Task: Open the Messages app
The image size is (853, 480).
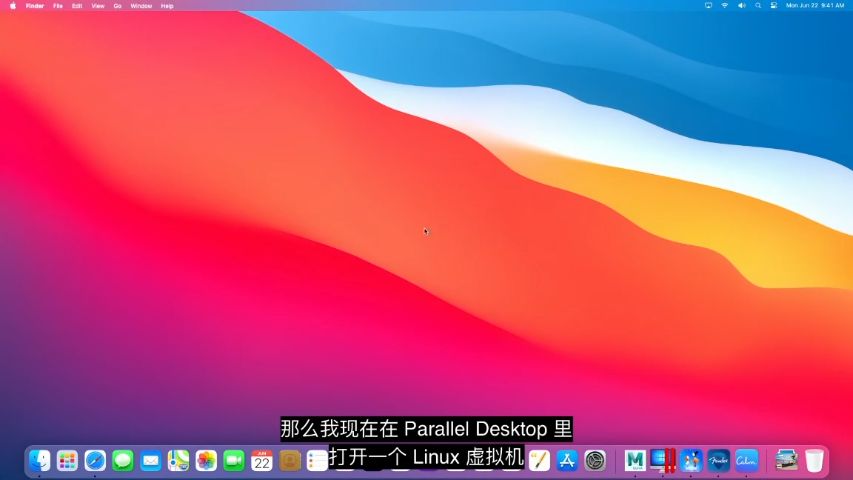Action: pos(123,460)
